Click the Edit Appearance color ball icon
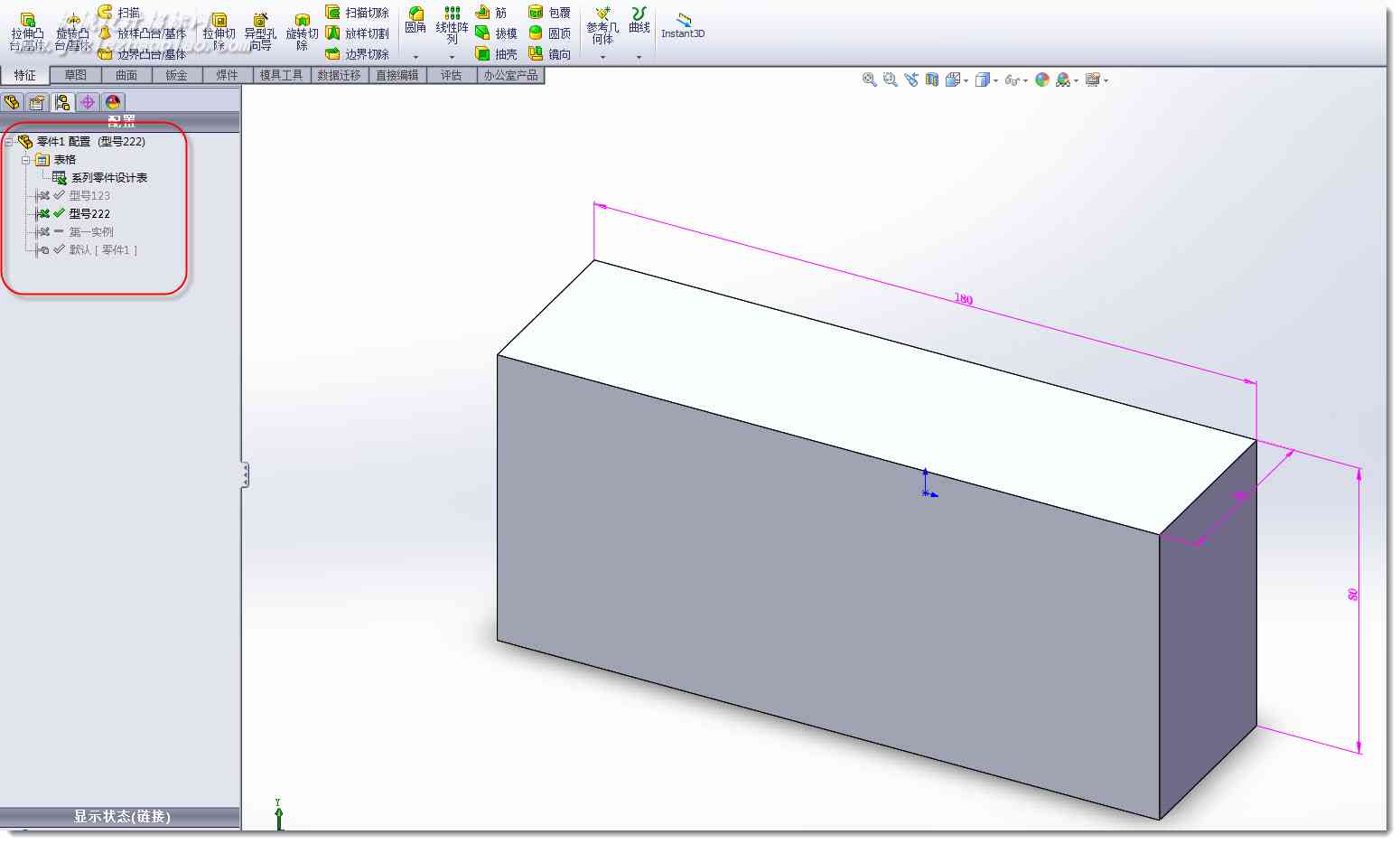 [x=1042, y=80]
